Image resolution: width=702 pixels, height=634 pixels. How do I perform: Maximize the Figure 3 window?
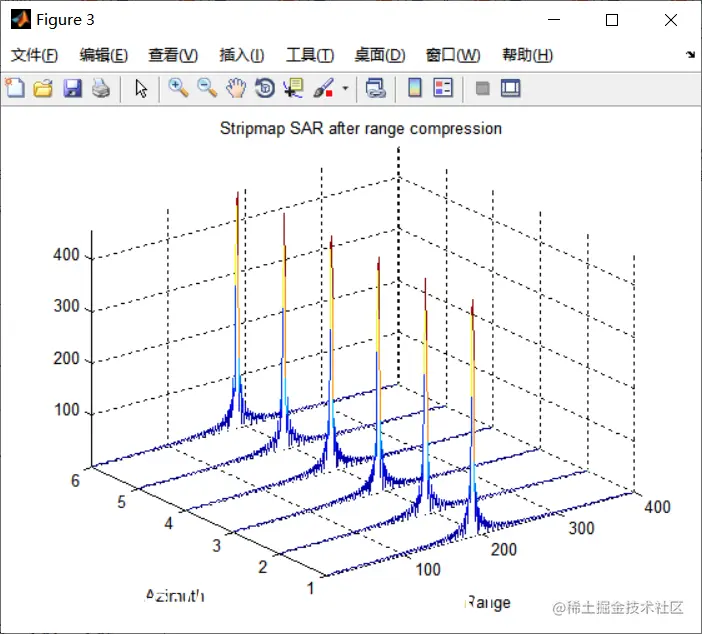[x=612, y=20]
